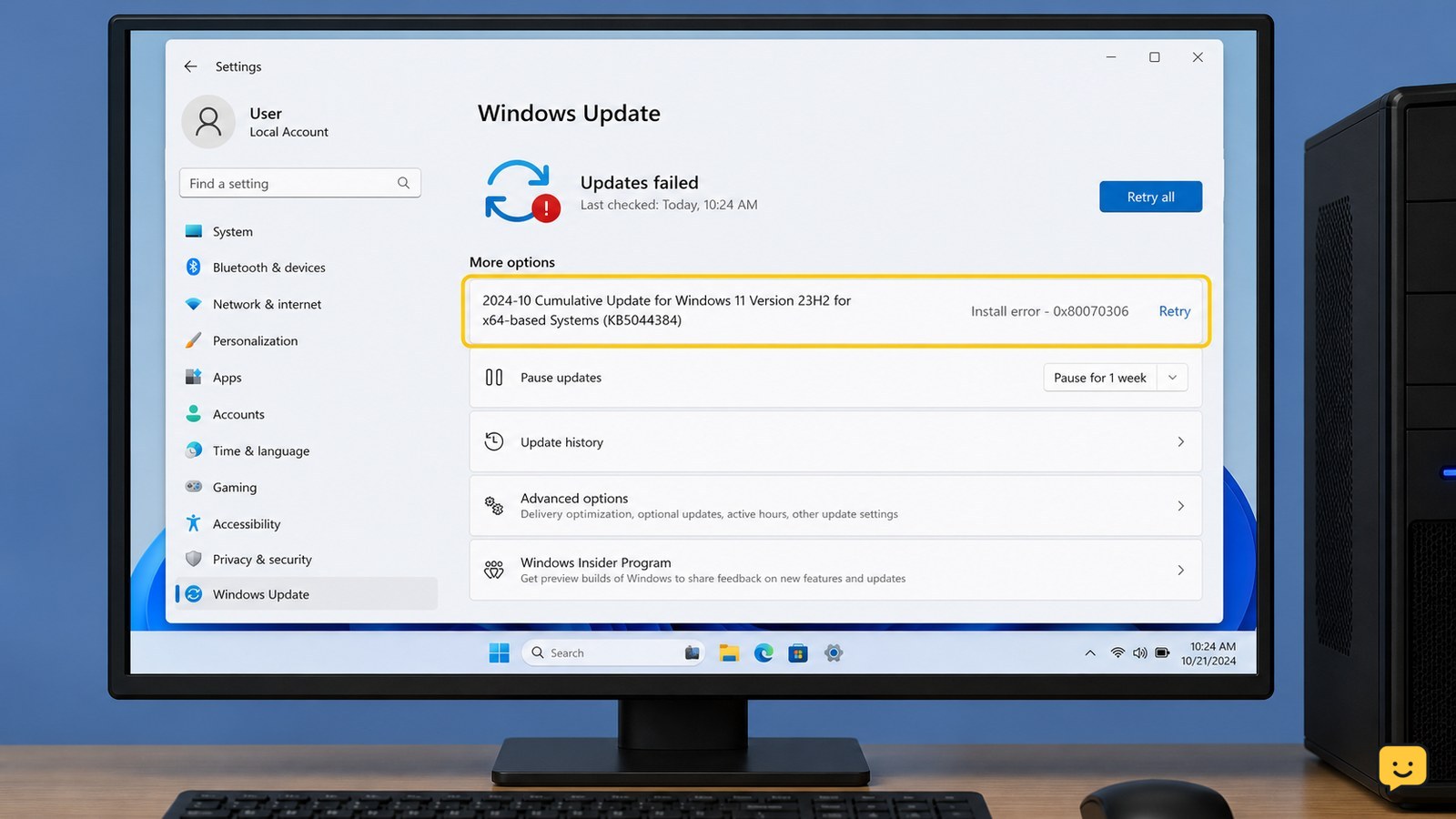Click the Personalization paintbrush icon

(x=193, y=340)
